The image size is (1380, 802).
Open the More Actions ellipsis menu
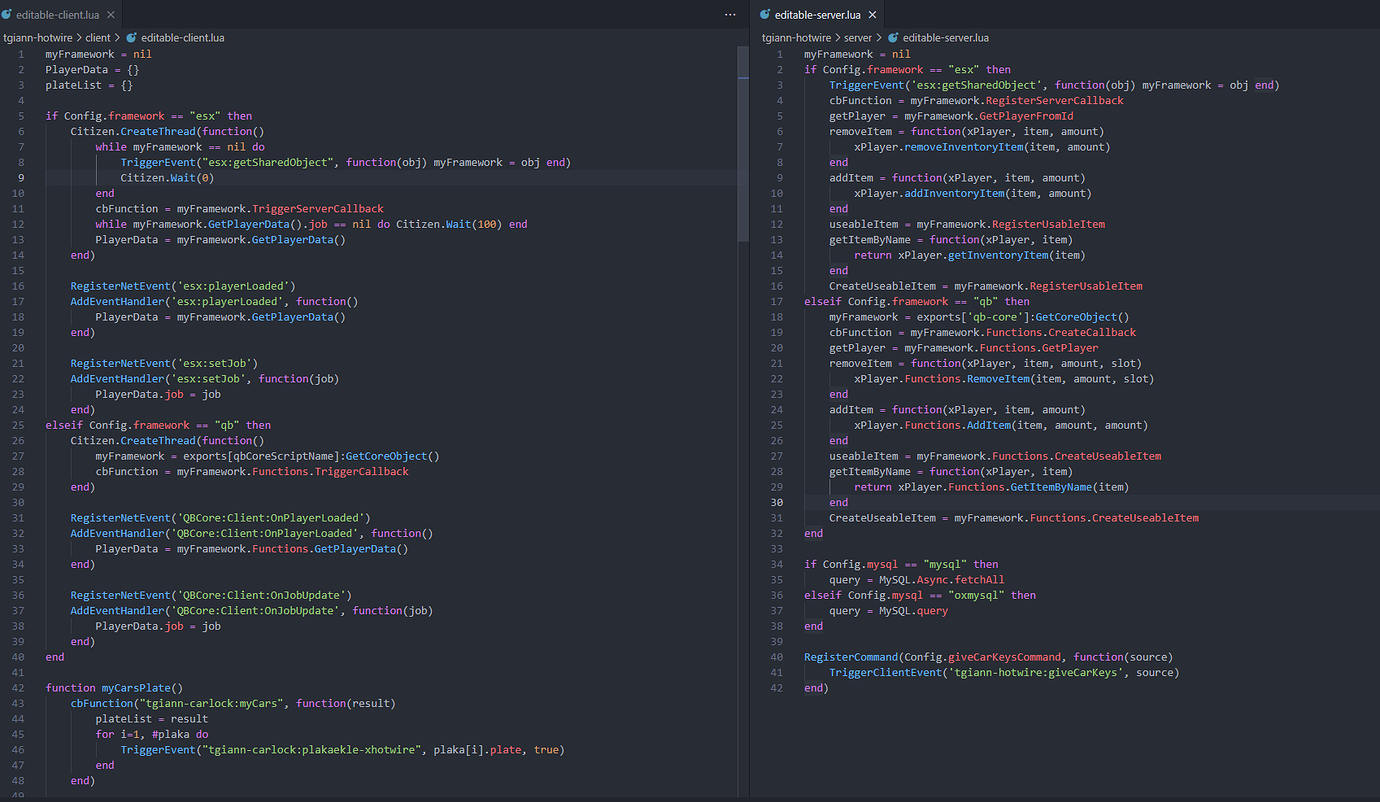tap(730, 14)
